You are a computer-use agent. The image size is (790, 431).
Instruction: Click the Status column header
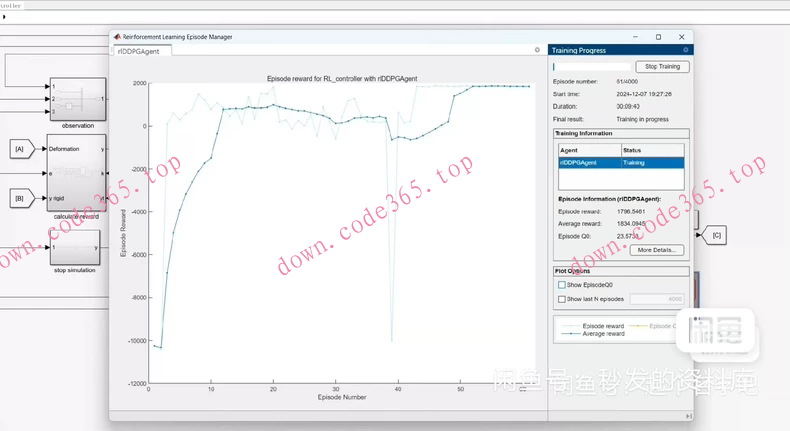click(652, 150)
